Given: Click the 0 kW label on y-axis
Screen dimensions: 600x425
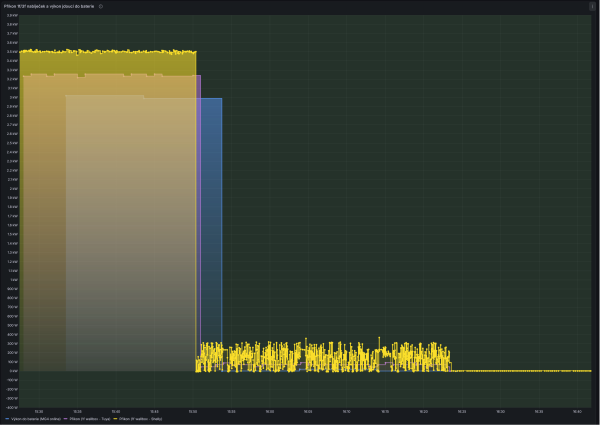Looking at the screenshot, I should 14,371.
